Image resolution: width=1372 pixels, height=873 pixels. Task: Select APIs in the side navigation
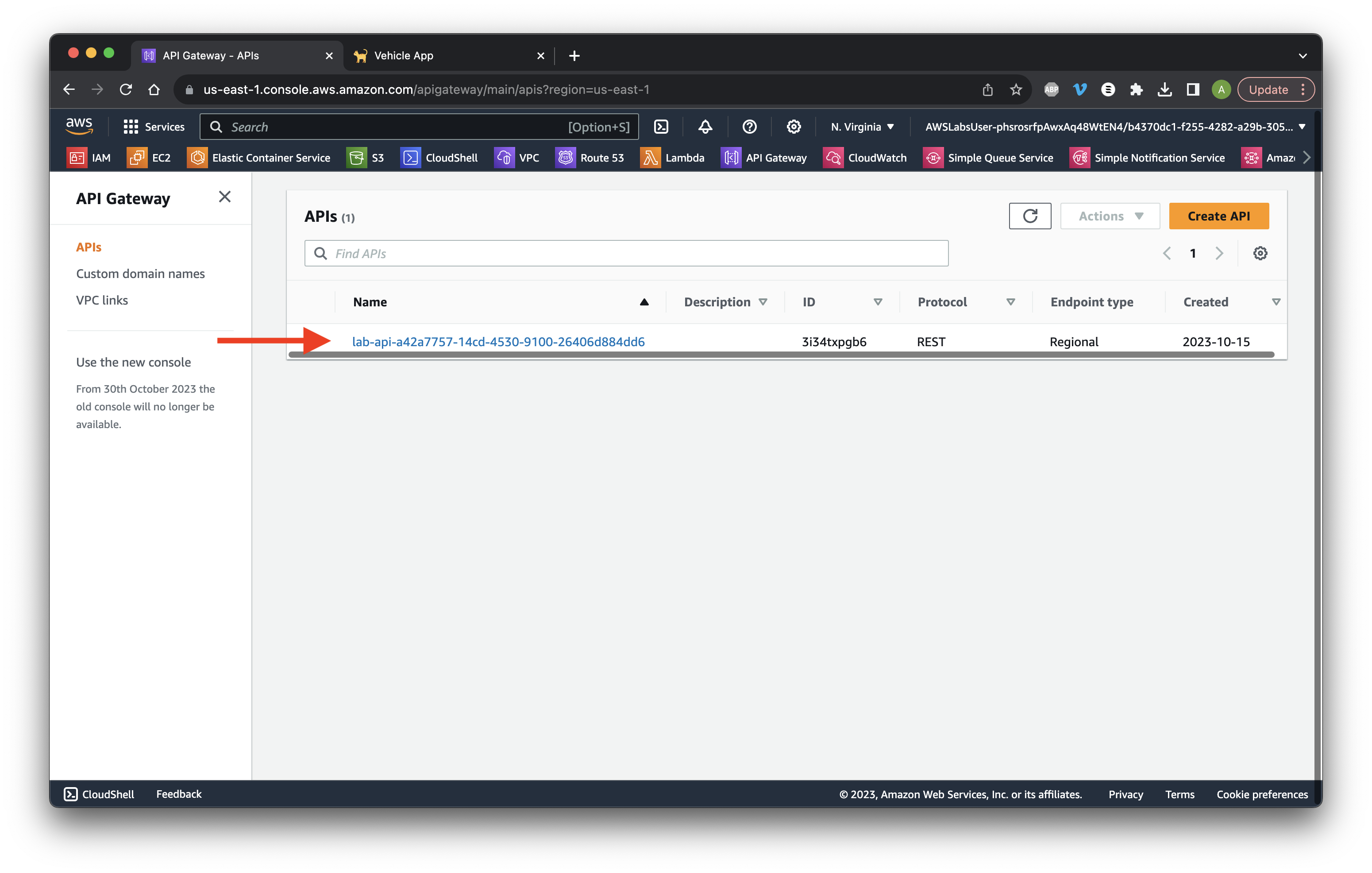[89, 247]
